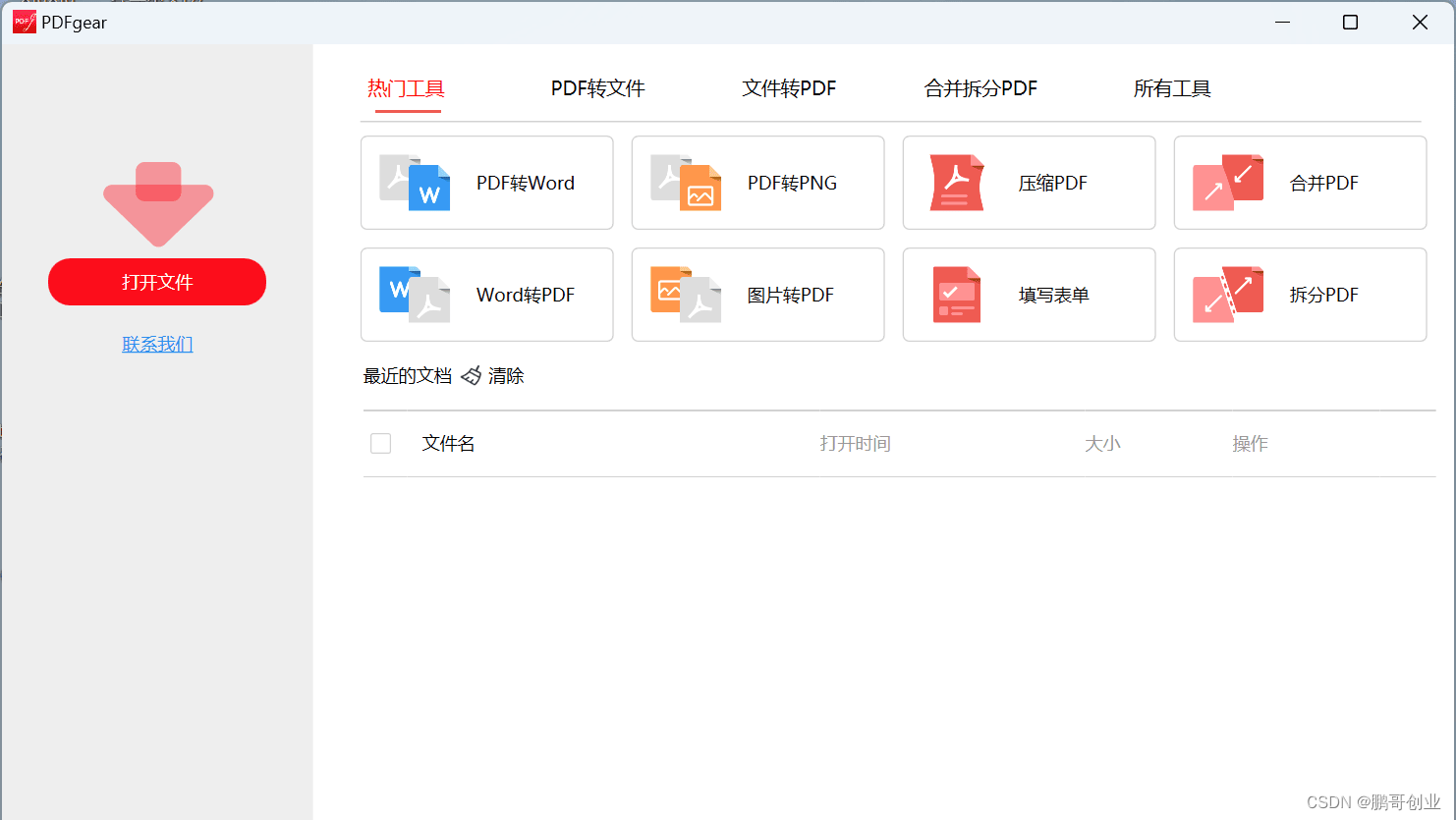Open the 合并拆分PDF tab
The height and width of the screenshot is (820, 1456).
980,88
